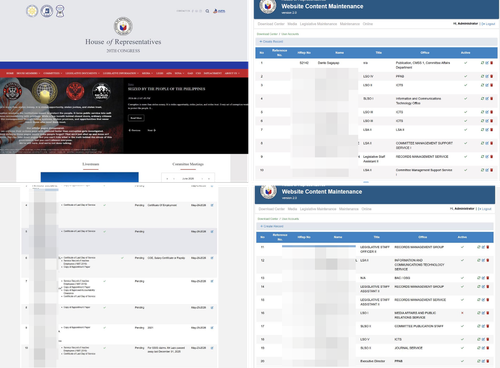This screenshot has width=500, height=368.
Task: Click the edit icon for row 19
Action: [x=483, y=348]
